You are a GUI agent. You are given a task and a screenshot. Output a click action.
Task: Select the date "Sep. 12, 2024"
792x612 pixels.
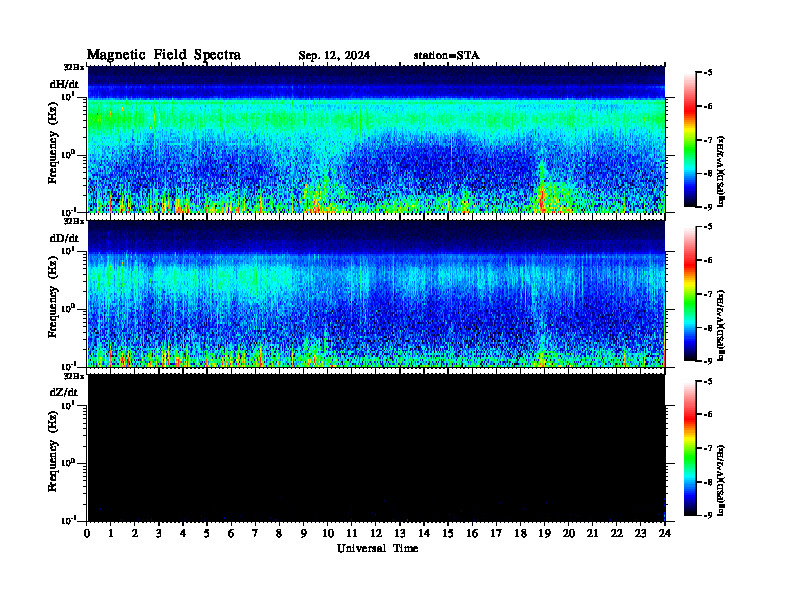334,56
